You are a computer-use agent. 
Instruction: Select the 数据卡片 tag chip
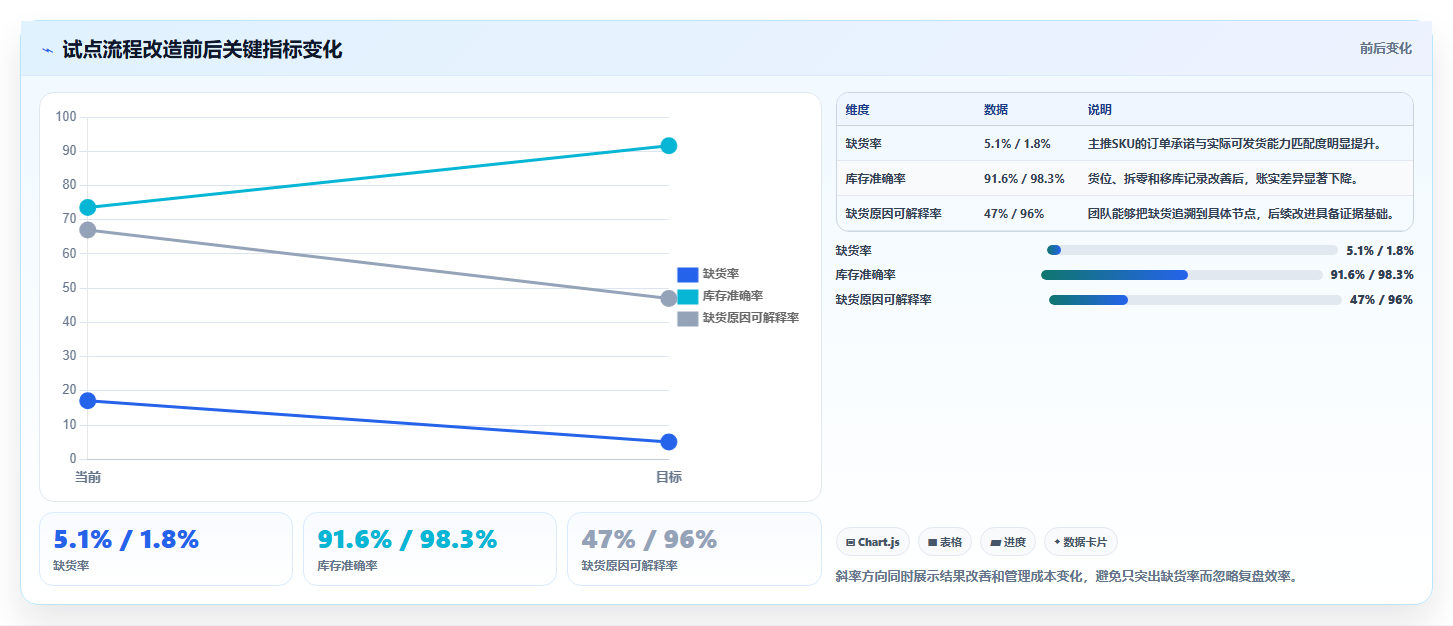click(1081, 542)
